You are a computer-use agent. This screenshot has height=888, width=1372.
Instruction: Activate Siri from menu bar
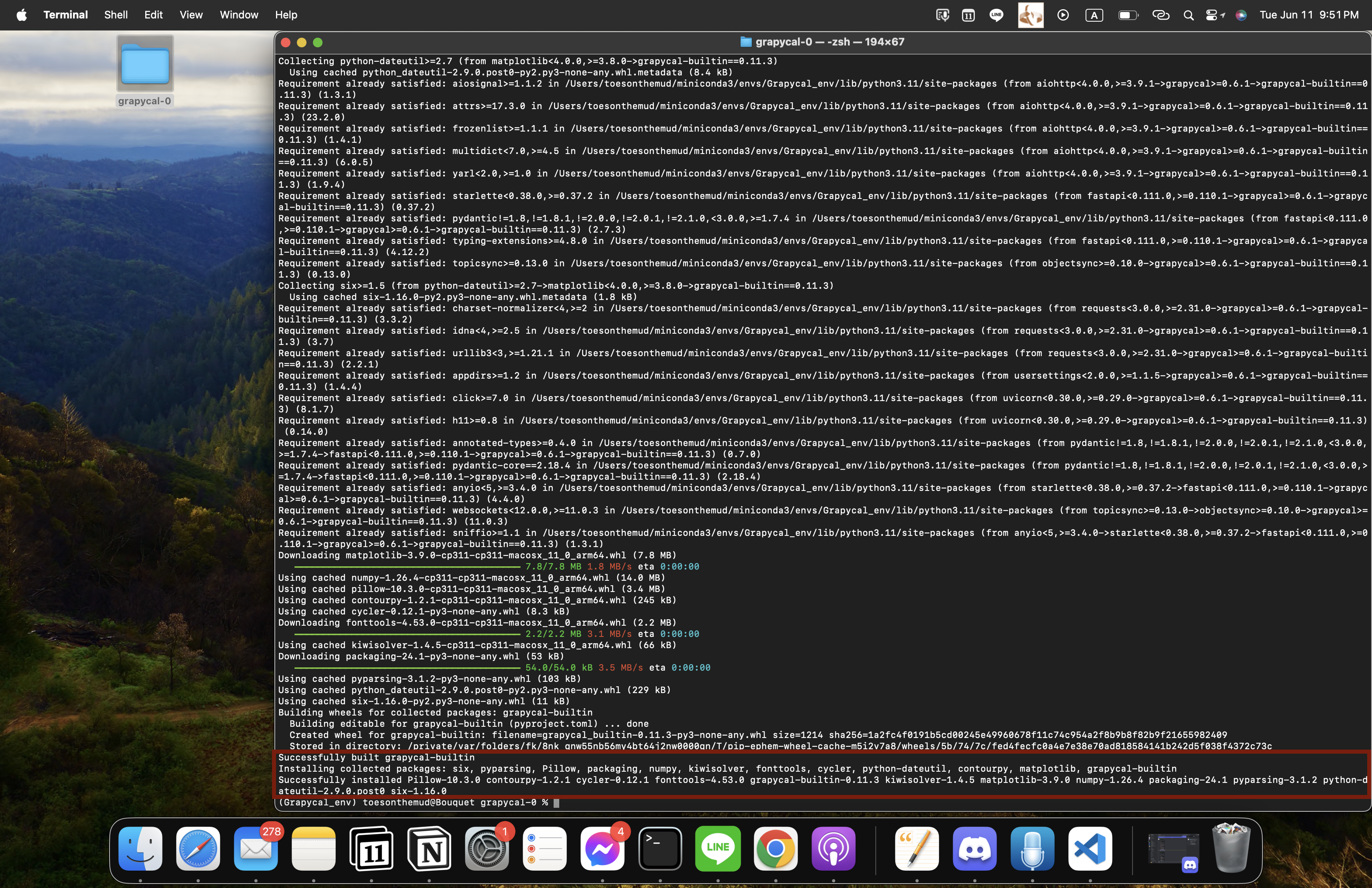click(1241, 15)
